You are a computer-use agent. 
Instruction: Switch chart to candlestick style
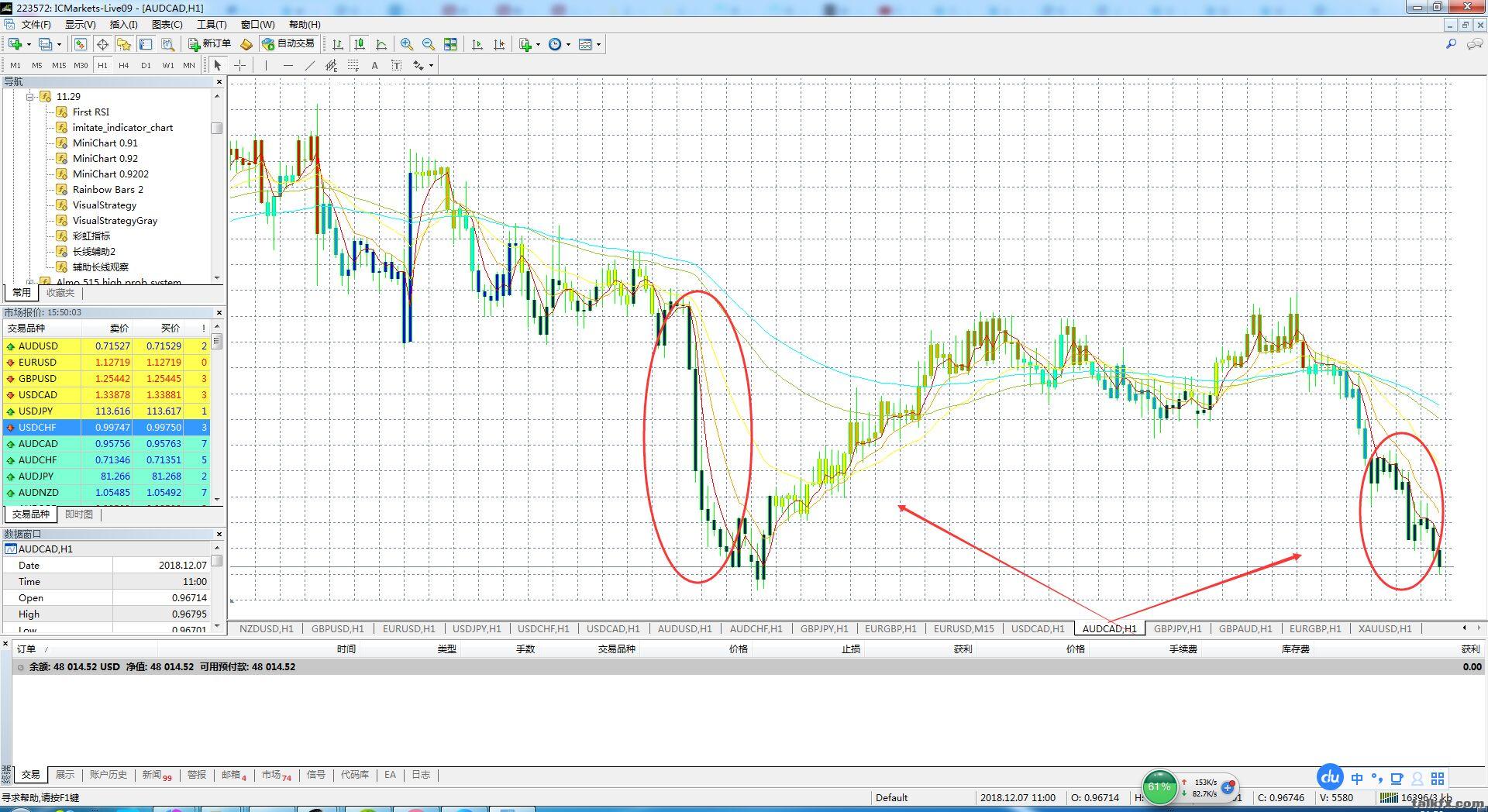coord(360,44)
